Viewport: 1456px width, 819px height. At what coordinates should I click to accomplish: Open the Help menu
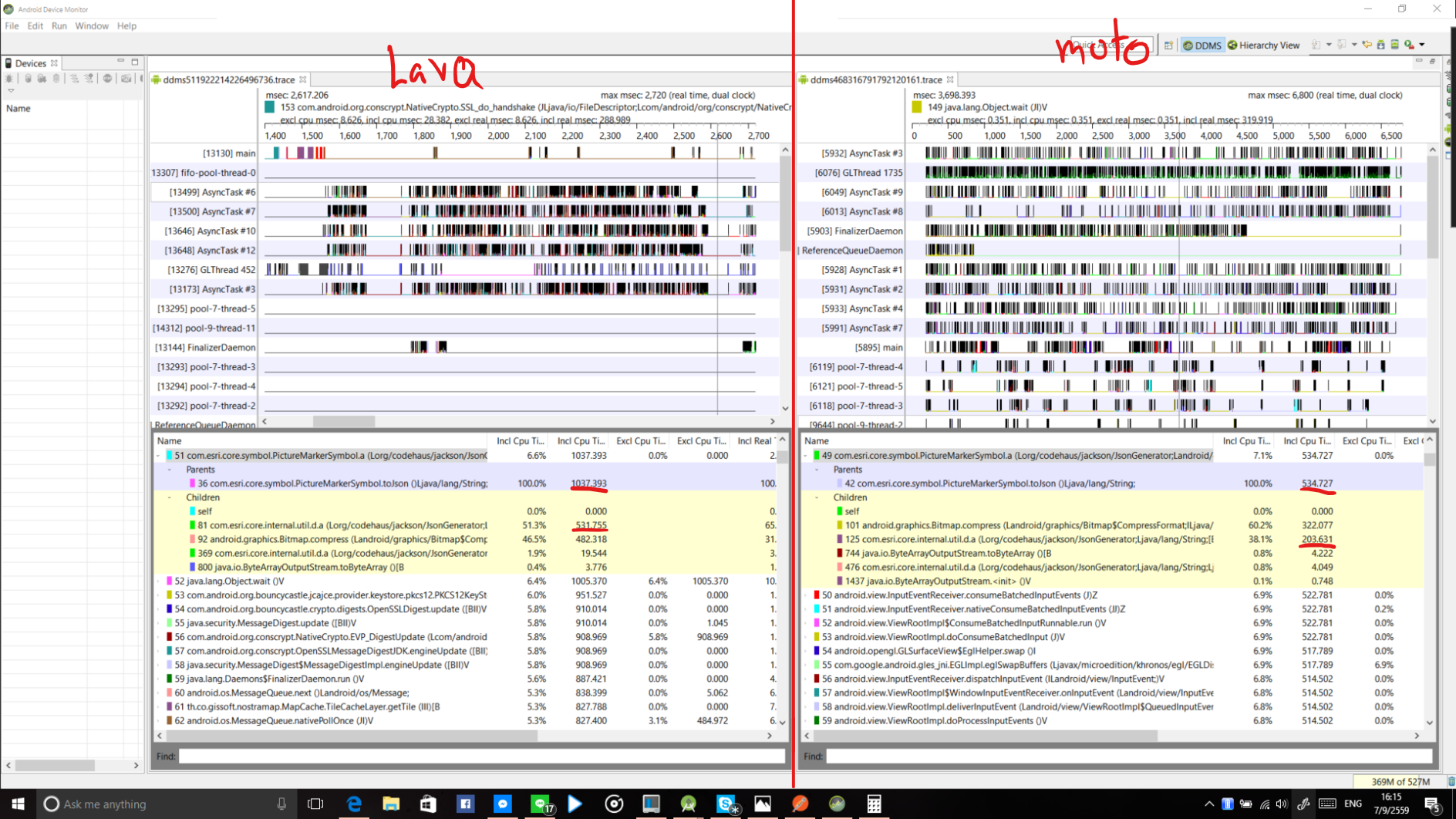tap(126, 25)
